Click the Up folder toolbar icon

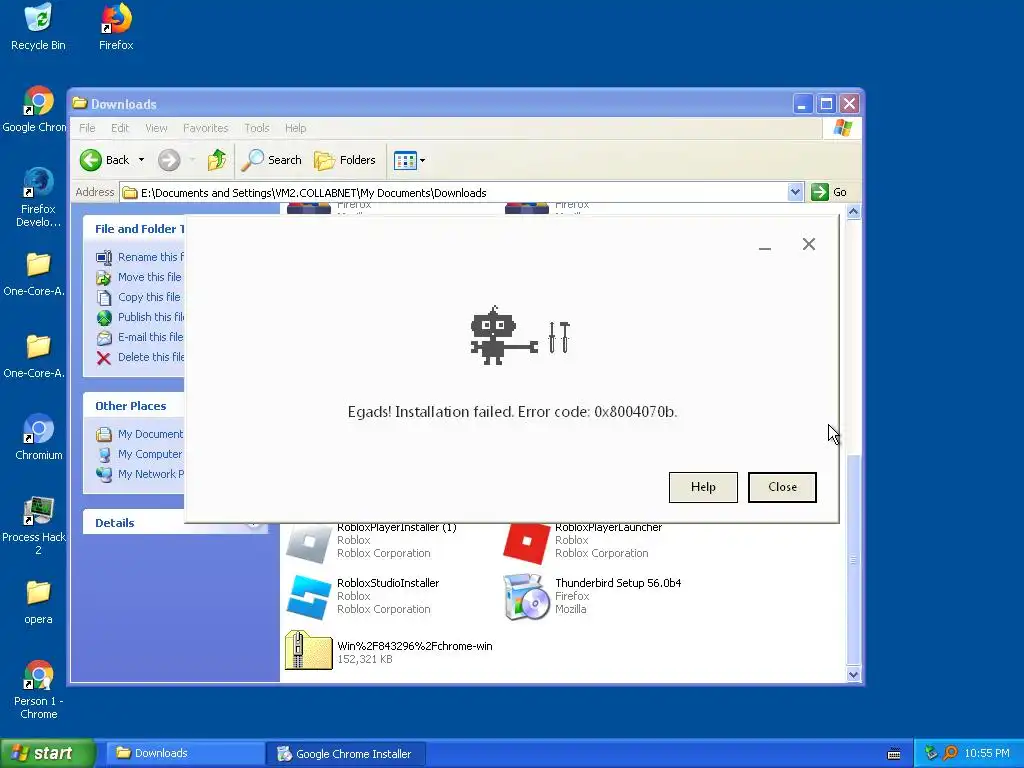(217, 160)
